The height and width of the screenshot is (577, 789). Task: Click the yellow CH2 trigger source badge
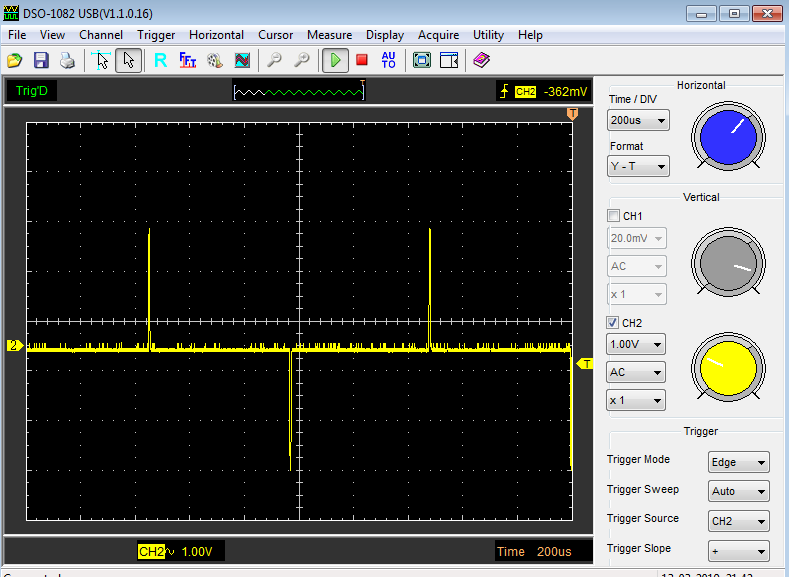tap(525, 92)
